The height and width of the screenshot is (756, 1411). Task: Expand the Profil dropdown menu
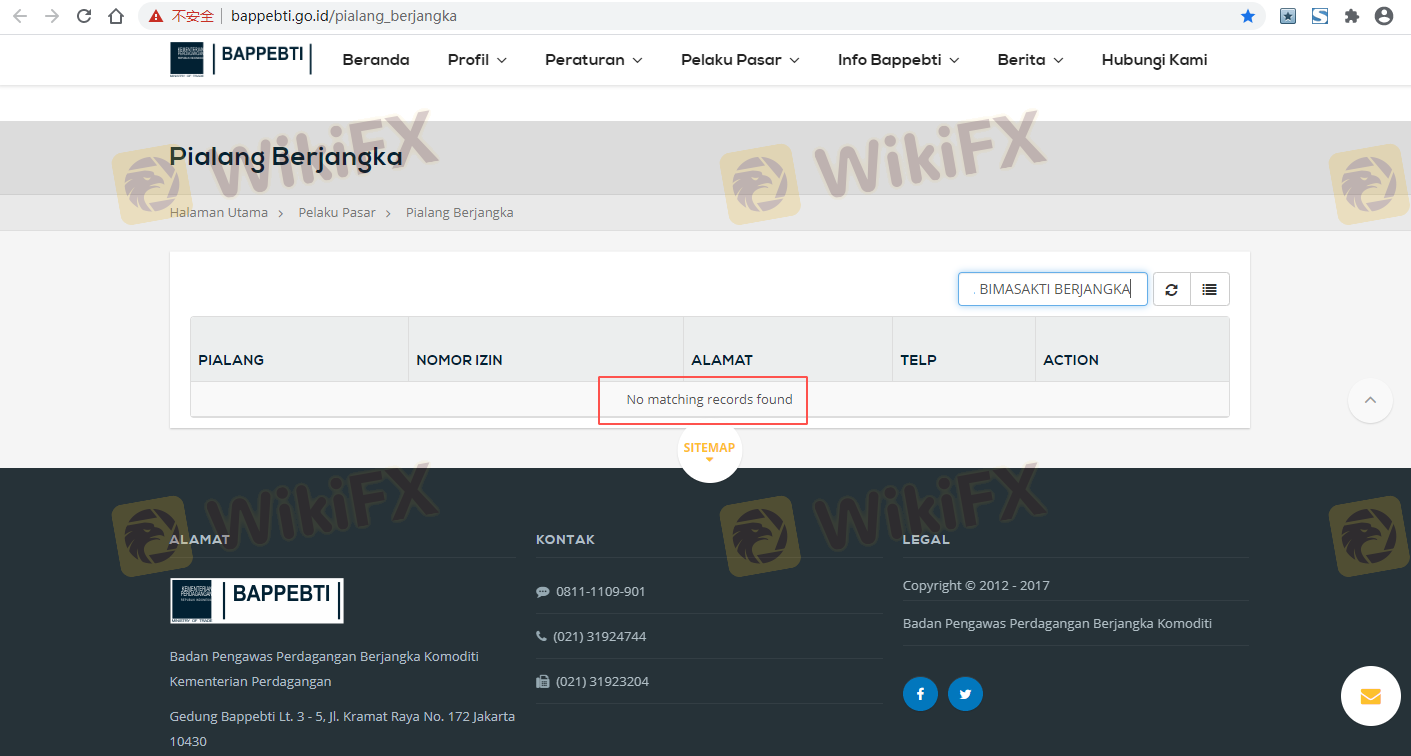point(477,60)
